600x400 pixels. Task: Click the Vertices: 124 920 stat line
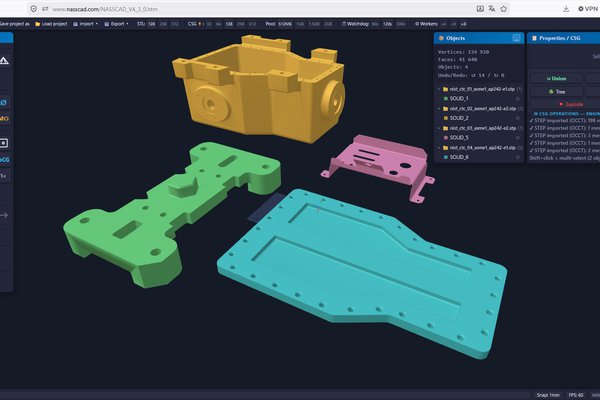(463, 52)
